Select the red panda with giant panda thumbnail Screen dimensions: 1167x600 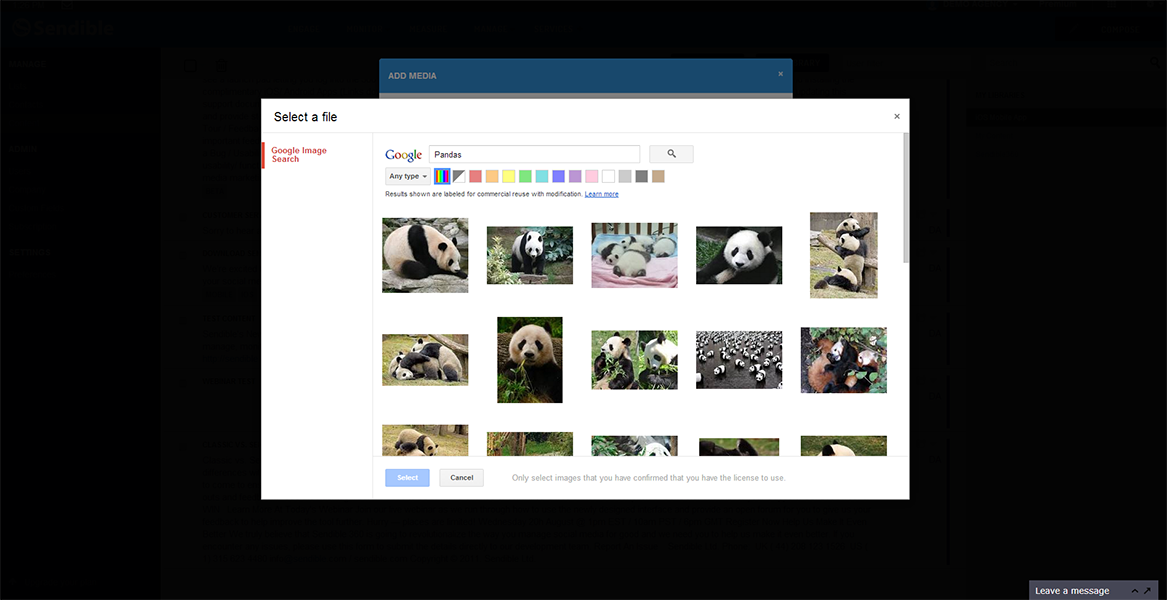(x=843, y=360)
